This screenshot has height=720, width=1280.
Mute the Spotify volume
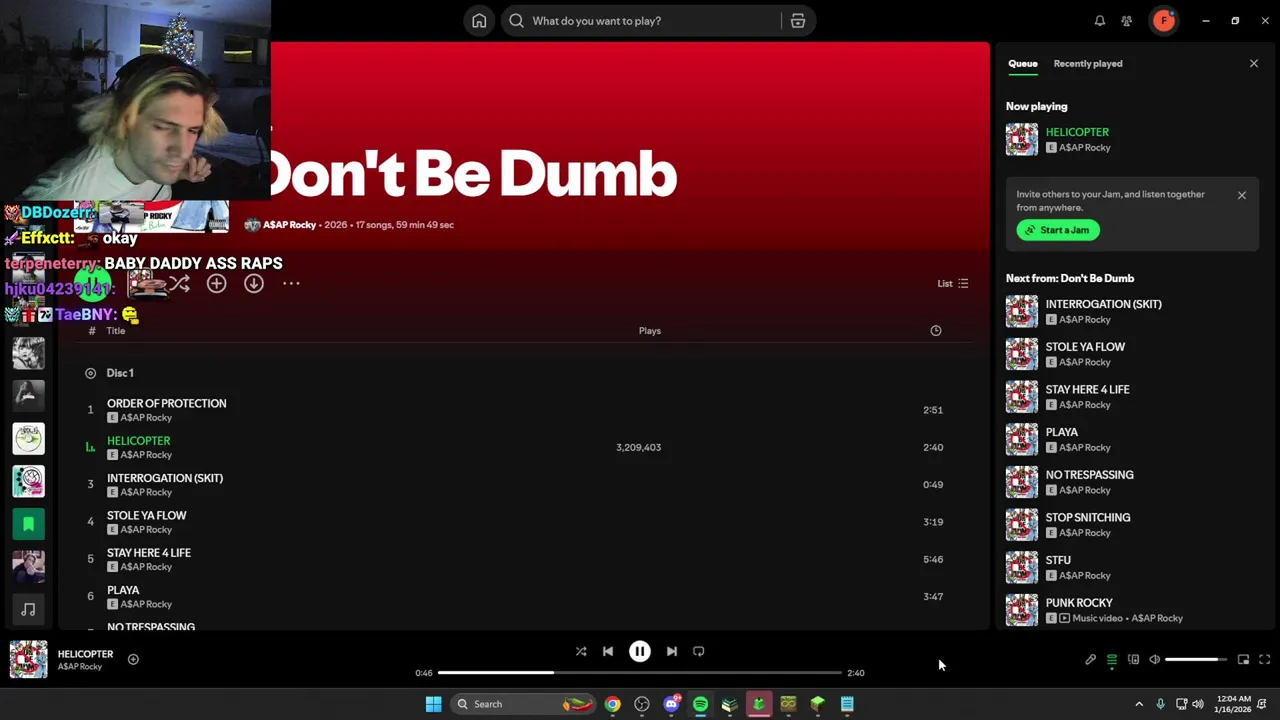(x=1155, y=660)
